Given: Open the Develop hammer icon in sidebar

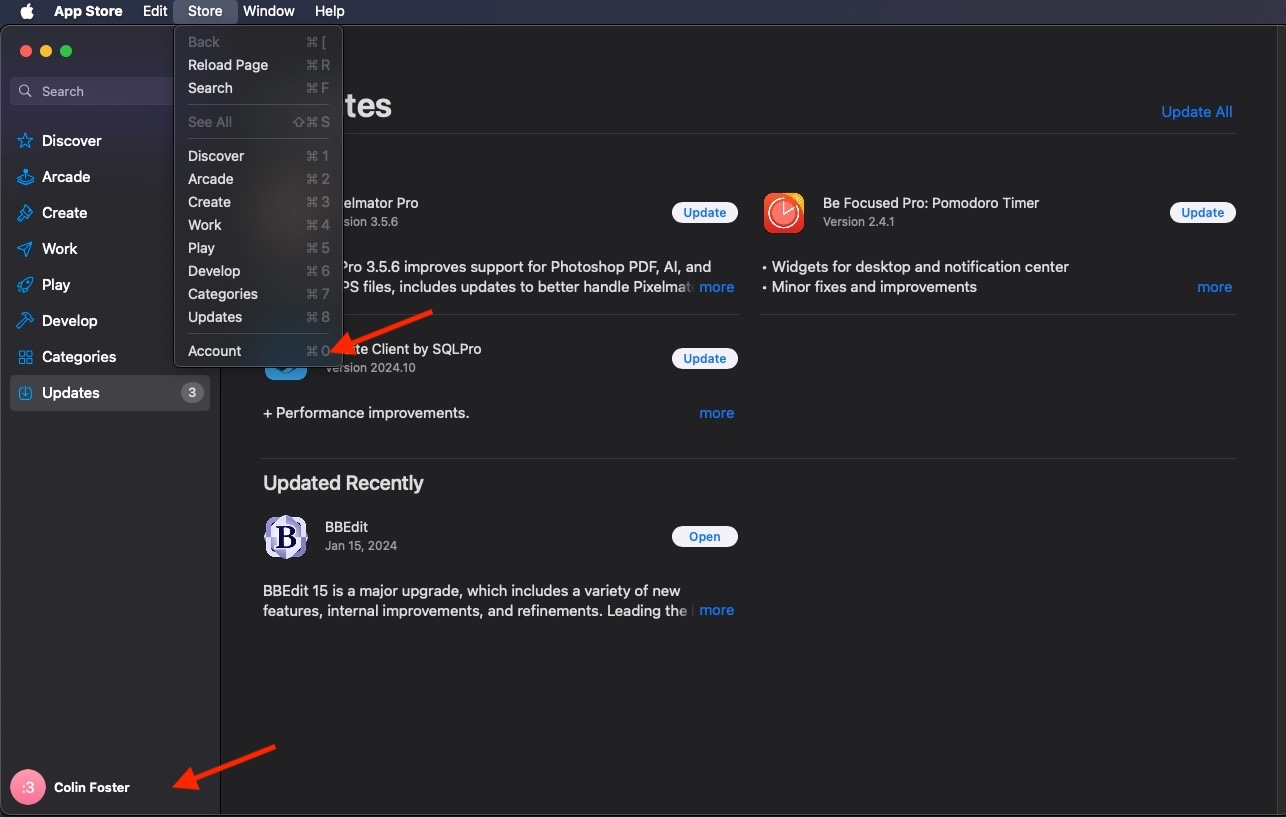Looking at the screenshot, I should 25,321.
